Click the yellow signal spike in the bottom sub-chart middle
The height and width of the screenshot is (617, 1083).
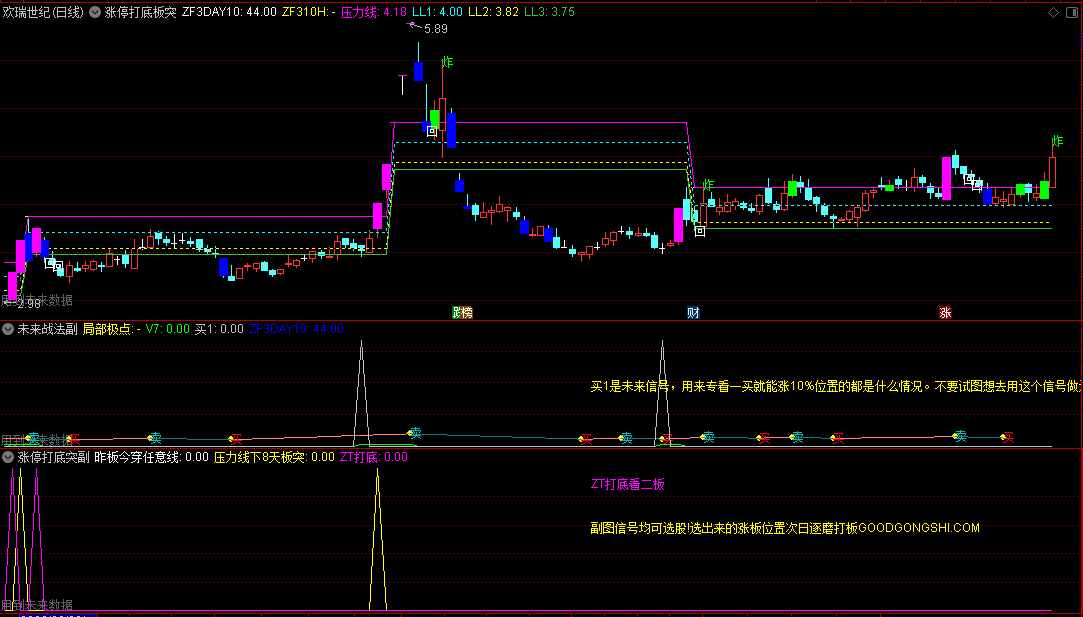tap(377, 539)
